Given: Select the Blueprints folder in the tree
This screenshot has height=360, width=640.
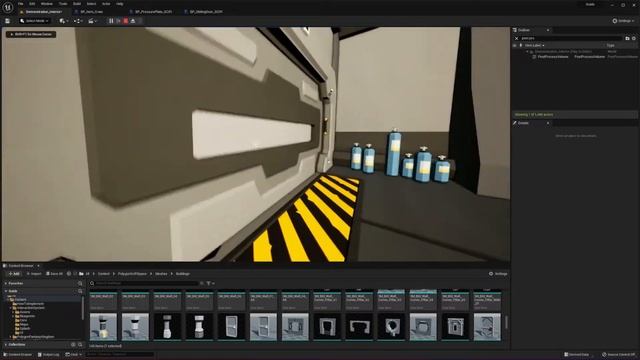Looking at the screenshot, I should click(27, 316).
